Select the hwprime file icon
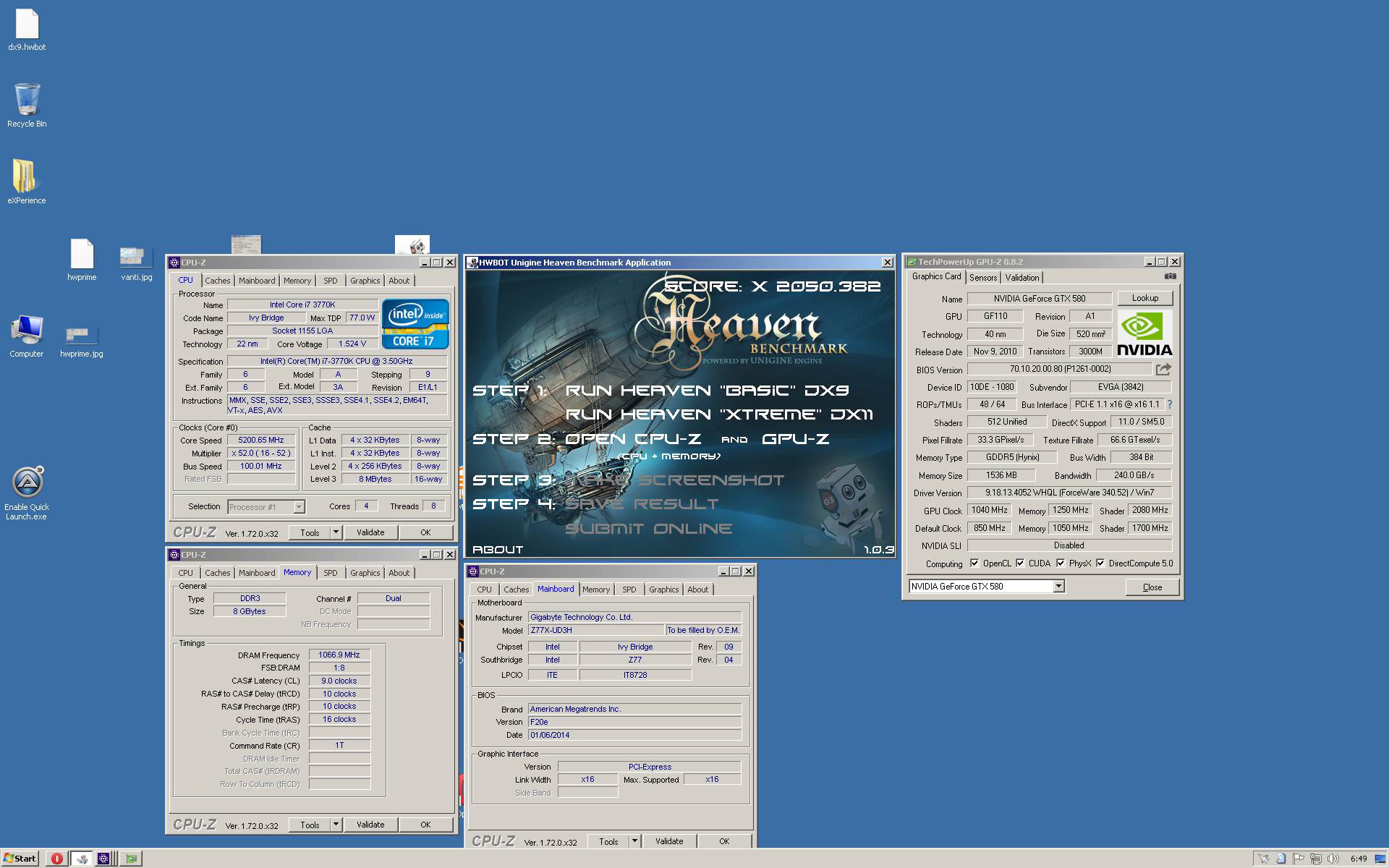This screenshot has height=868, width=1389. [82, 259]
